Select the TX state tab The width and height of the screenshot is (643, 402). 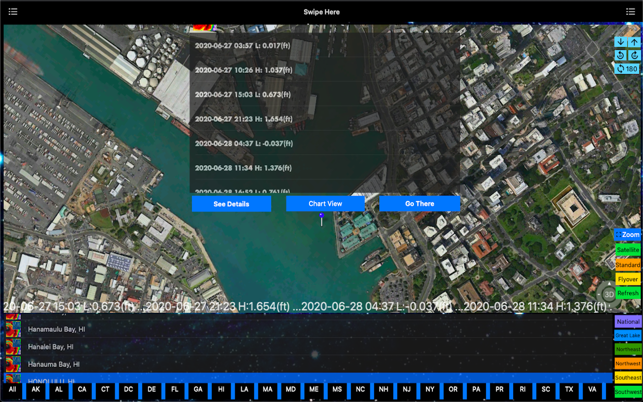569,390
